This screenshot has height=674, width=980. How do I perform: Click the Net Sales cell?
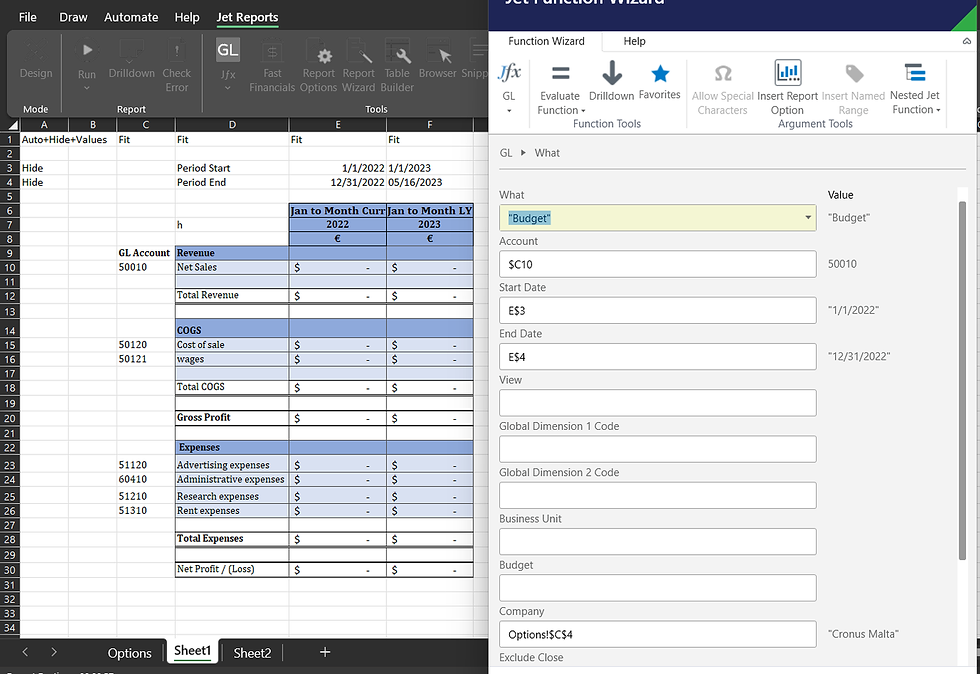232,267
